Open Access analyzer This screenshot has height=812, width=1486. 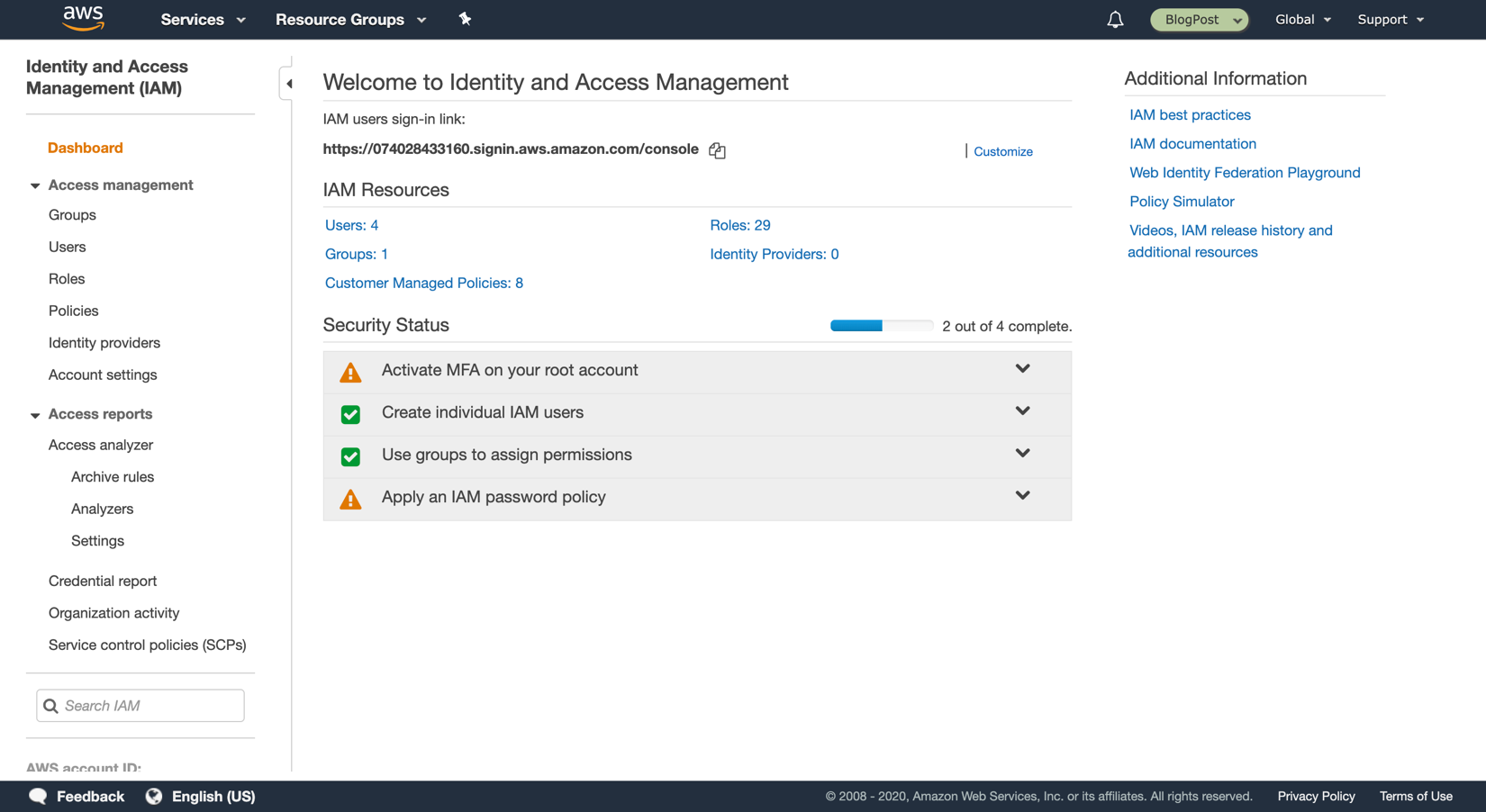coord(101,445)
